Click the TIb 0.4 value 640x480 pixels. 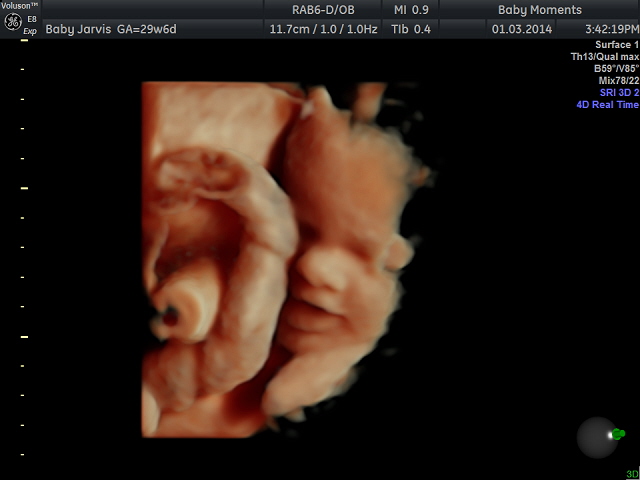(x=411, y=29)
